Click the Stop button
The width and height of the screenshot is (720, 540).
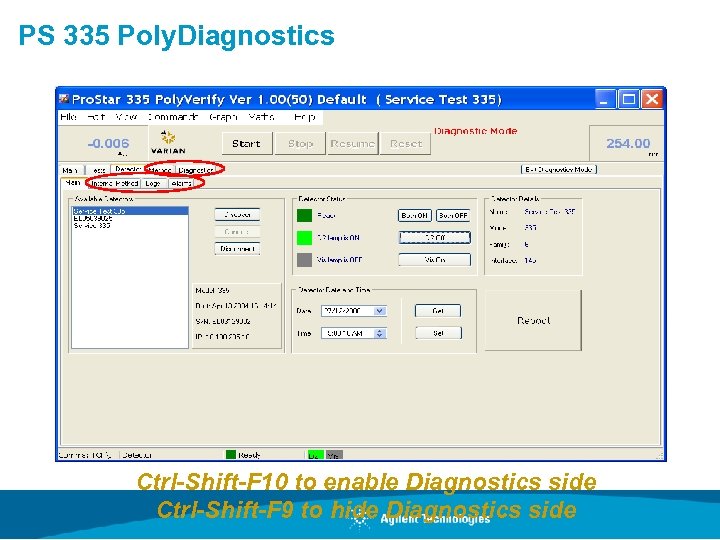pos(300,144)
